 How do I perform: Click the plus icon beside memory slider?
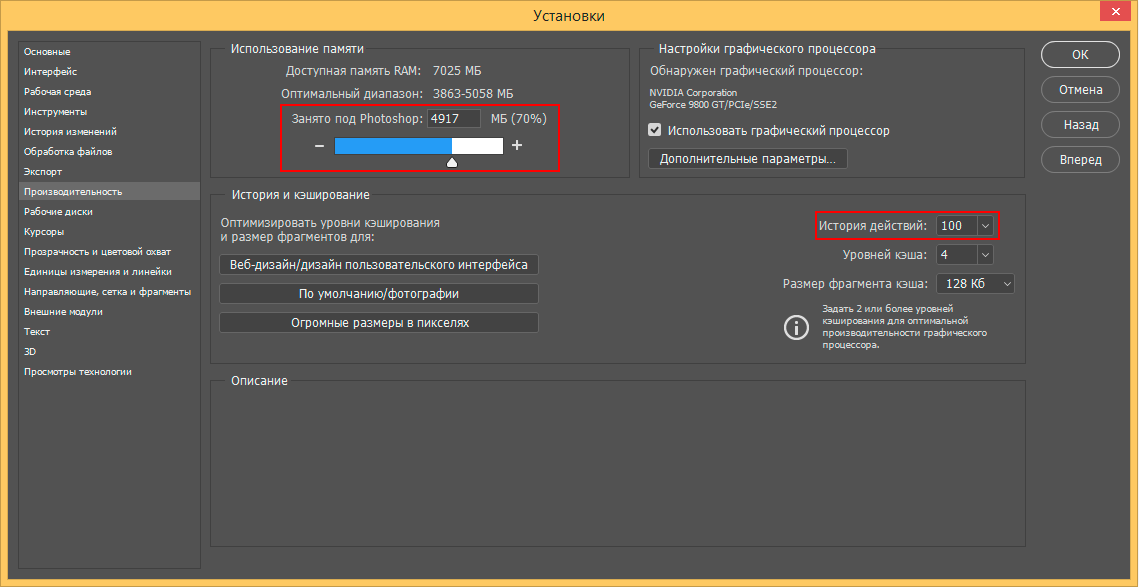click(x=517, y=146)
